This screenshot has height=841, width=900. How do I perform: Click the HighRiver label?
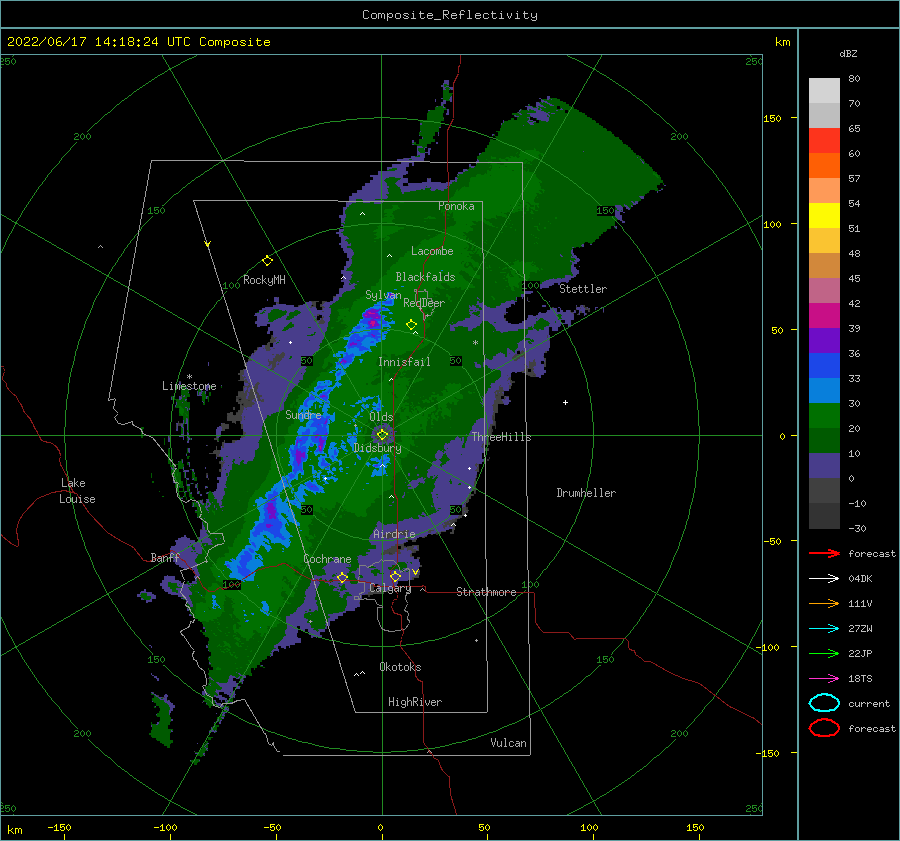coord(415,702)
